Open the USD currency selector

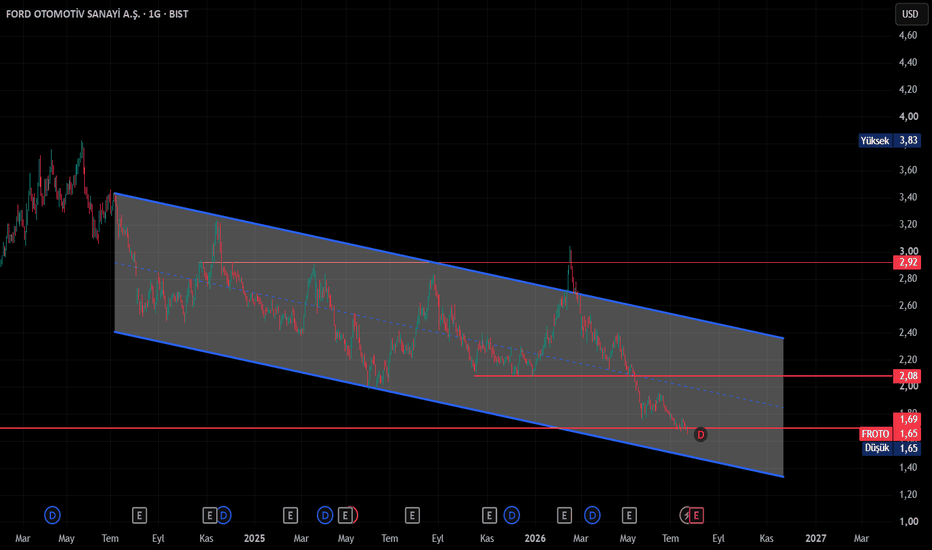pos(911,14)
